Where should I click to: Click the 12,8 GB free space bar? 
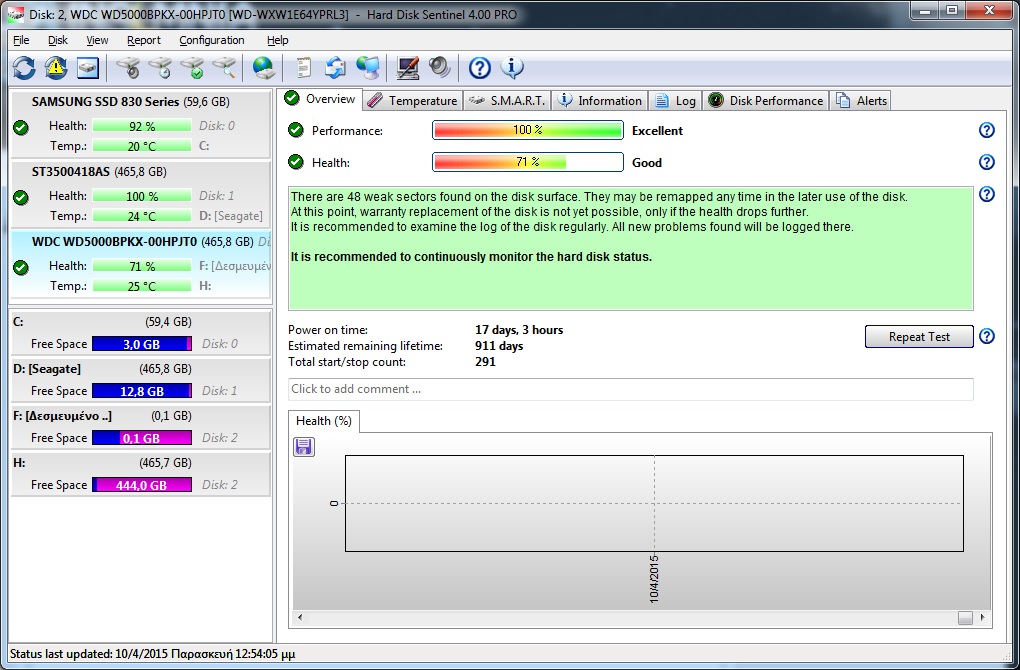[x=142, y=390]
